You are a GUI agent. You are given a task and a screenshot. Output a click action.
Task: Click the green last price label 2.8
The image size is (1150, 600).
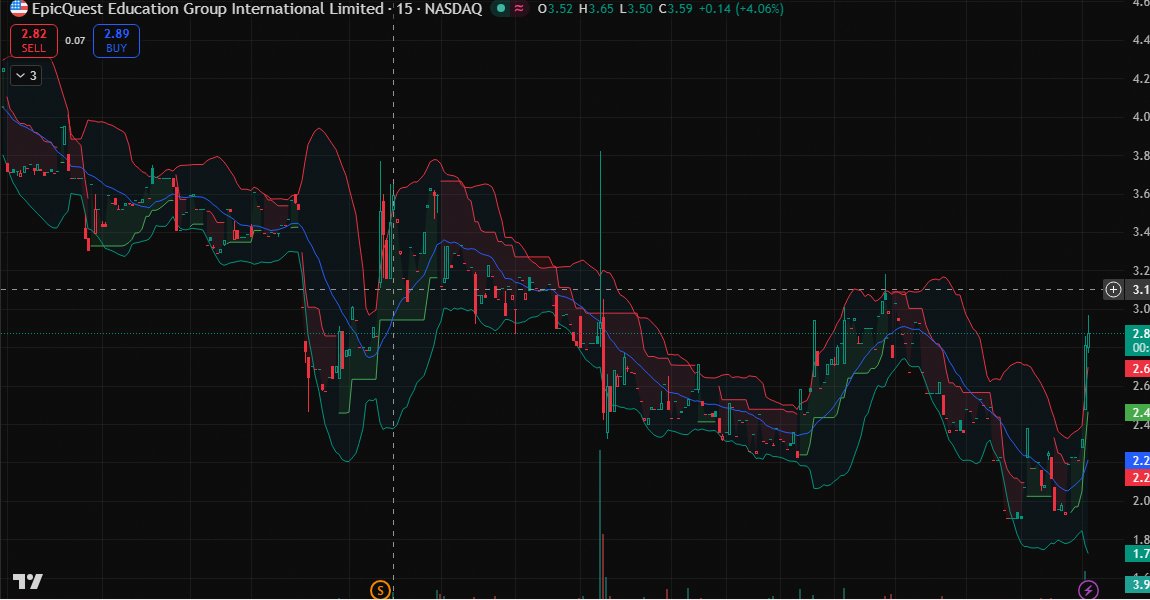[1138, 340]
